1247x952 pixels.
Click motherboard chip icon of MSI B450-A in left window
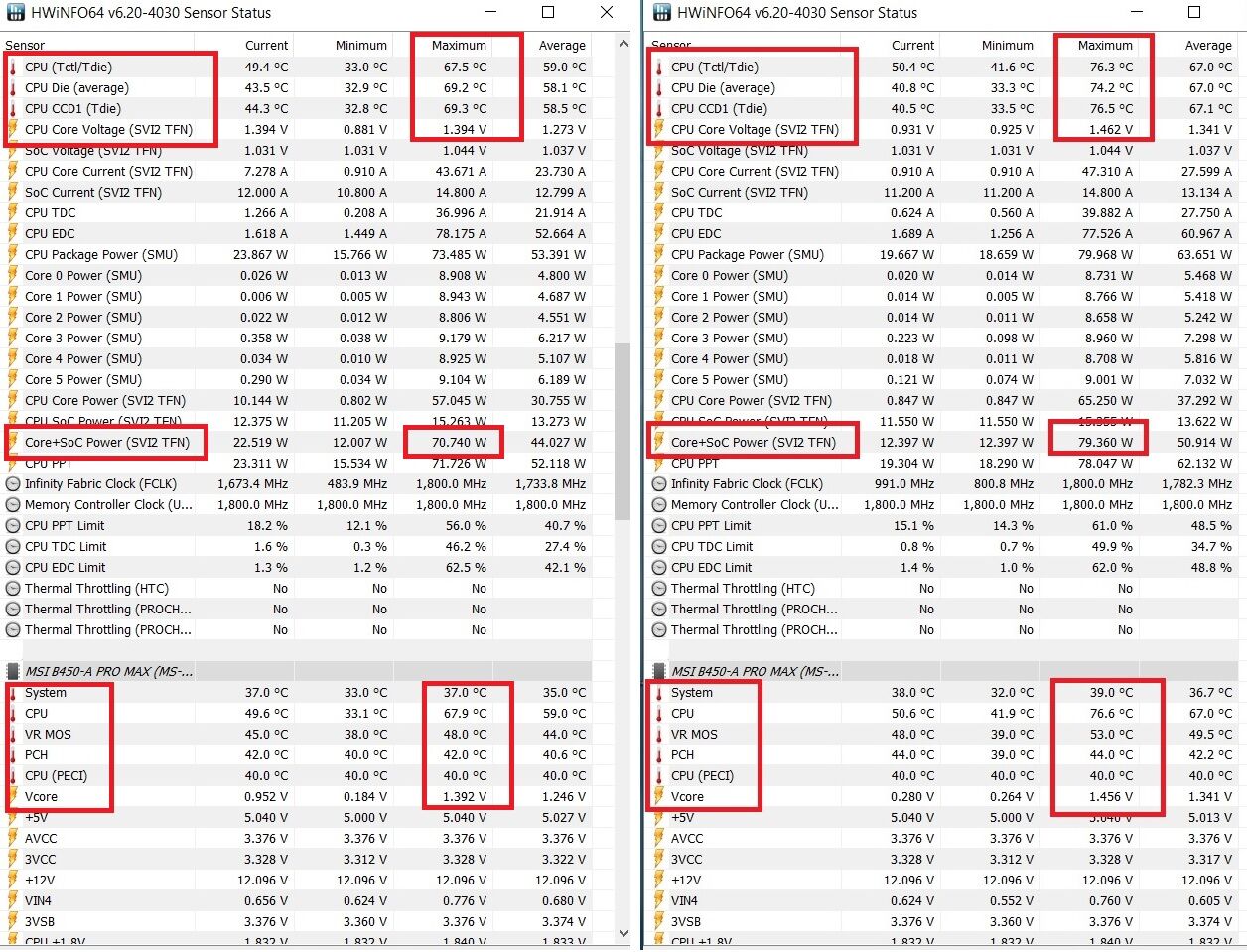coord(13,672)
